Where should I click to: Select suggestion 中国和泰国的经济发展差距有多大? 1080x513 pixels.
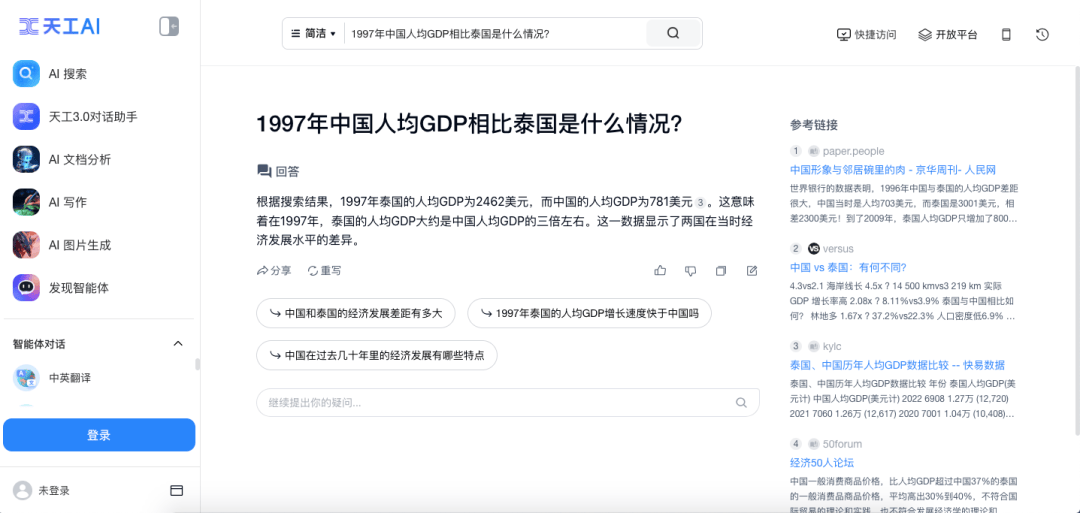356,314
